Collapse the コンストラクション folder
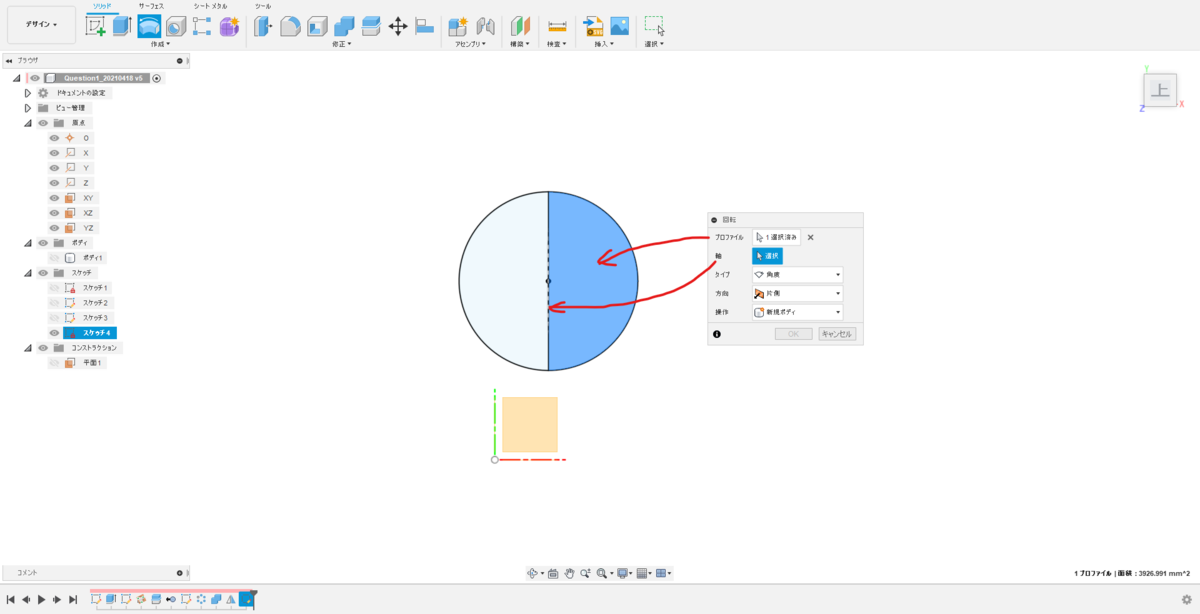1200x614 pixels. (x=28, y=348)
